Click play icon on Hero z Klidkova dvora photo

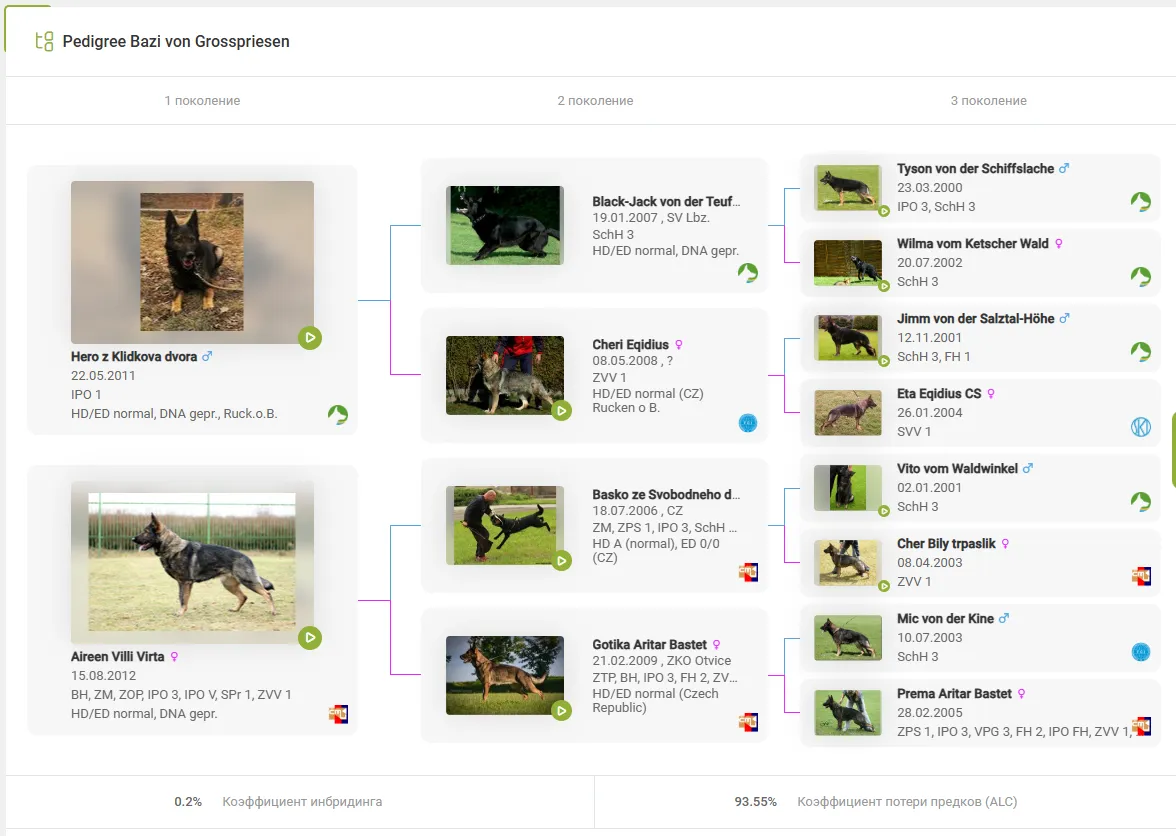click(x=310, y=338)
